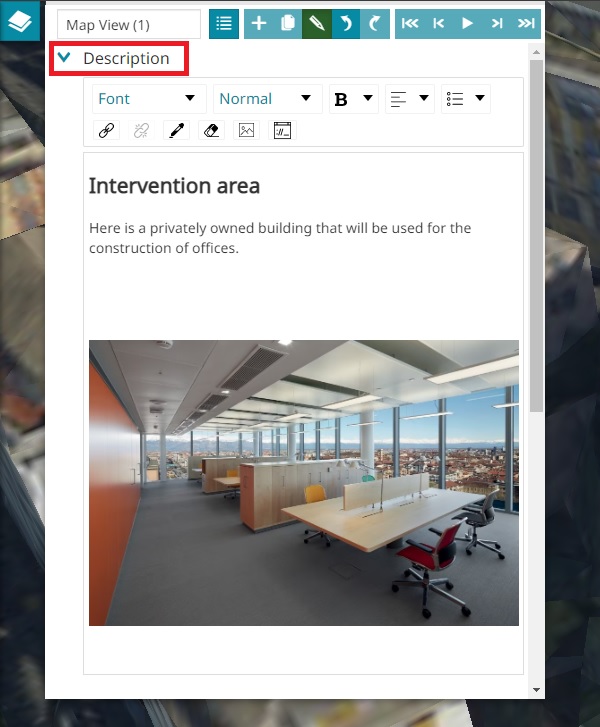This screenshot has height=727, width=600.
Task: Collapse the Description section
Action: pos(65,58)
